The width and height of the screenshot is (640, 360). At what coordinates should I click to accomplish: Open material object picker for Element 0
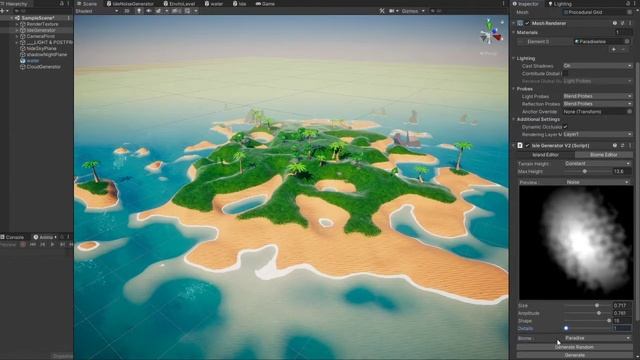click(x=627, y=42)
